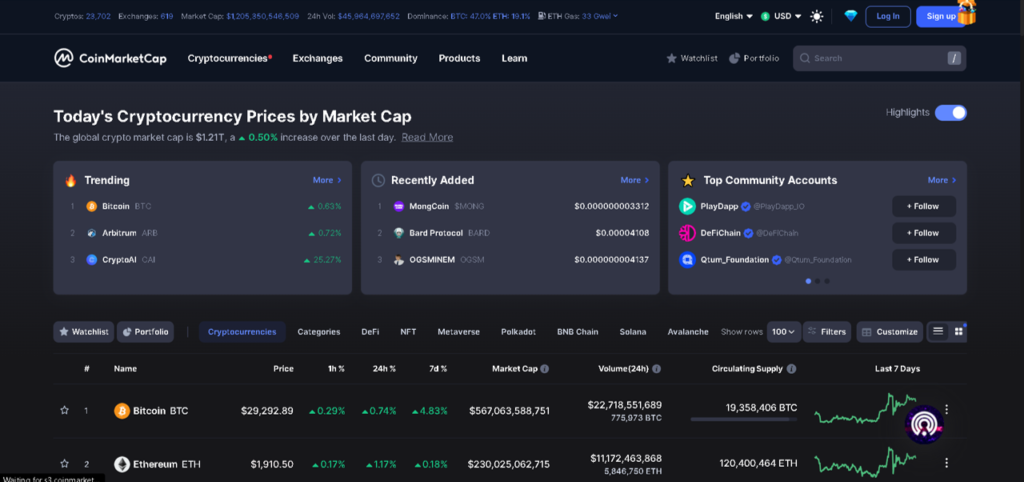Viewport: 1024px width, 482px height.
Task: Open the Filters button
Action: [827, 332]
